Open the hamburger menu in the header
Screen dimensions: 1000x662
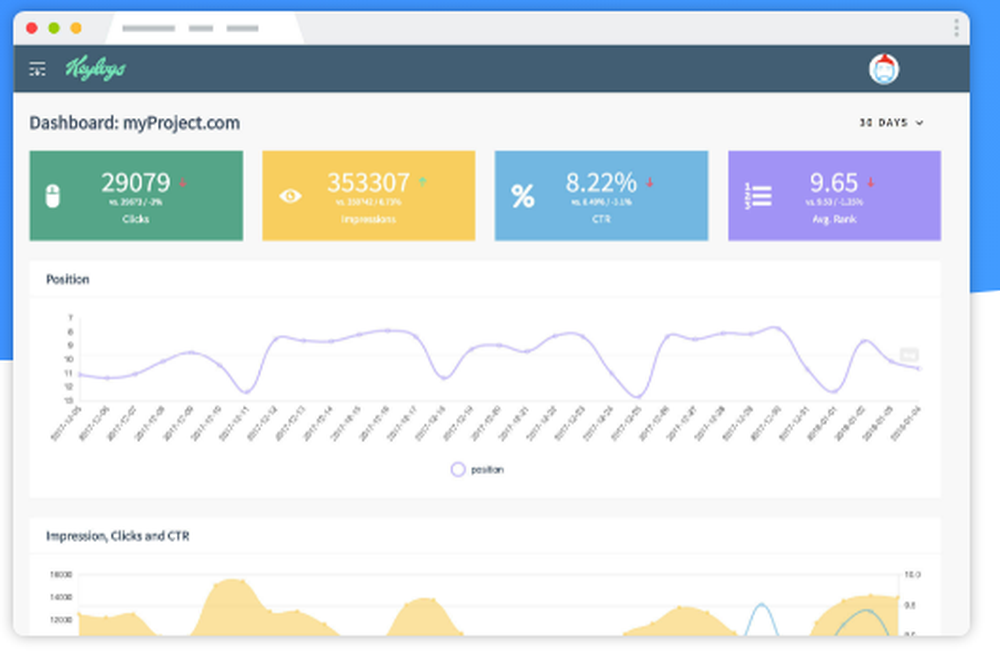pos(37,69)
